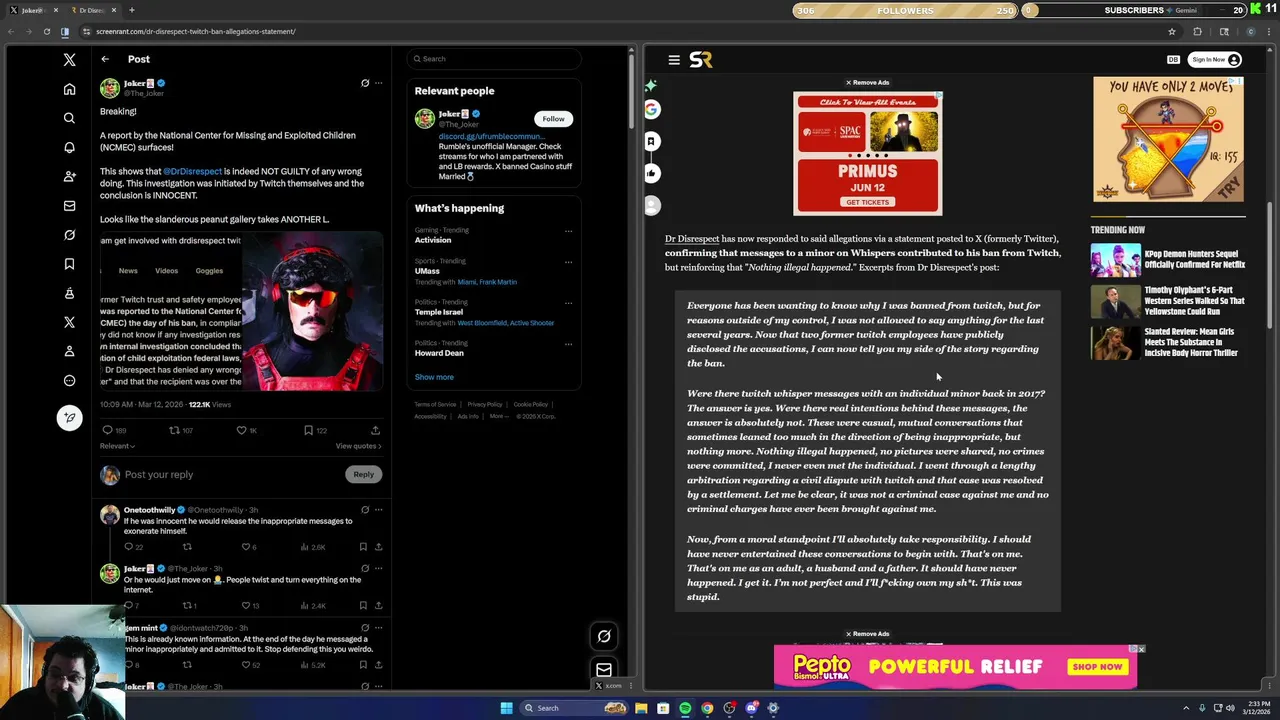Screen dimensions: 1280x720
Task: Open KPop Demon Hunters trending thumbnail
Action: [1115, 260]
